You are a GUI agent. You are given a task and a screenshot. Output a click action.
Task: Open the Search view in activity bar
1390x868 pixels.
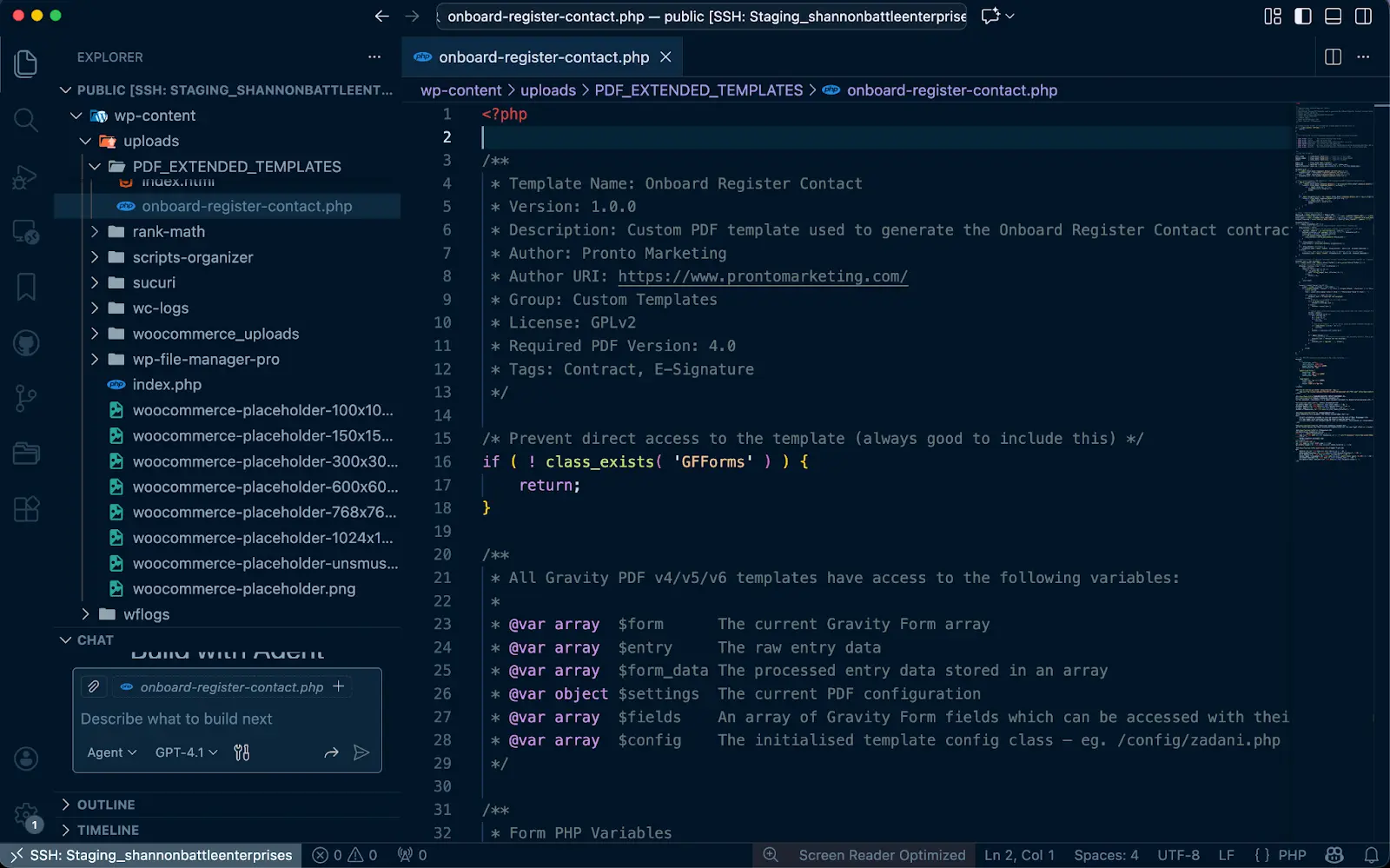click(26, 120)
